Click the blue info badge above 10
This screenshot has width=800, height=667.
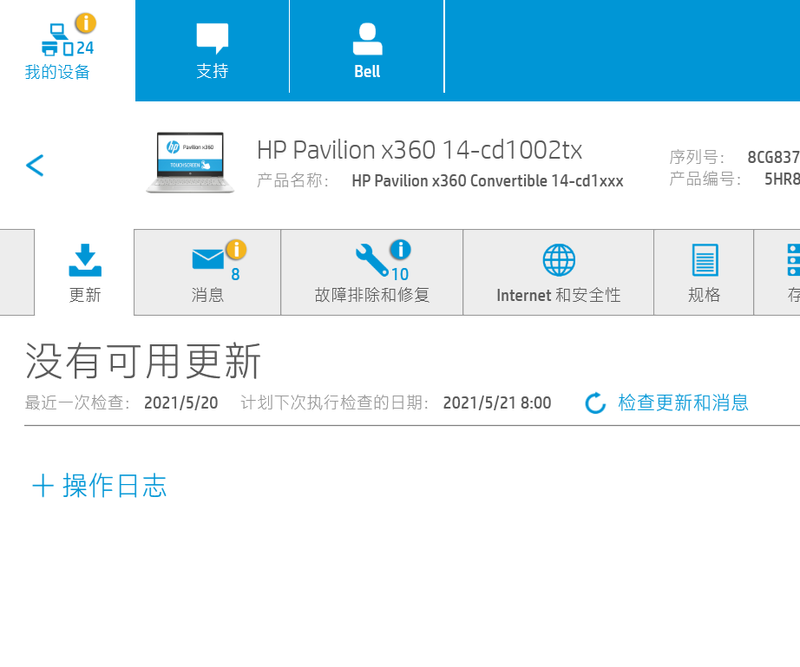point(400,250)
